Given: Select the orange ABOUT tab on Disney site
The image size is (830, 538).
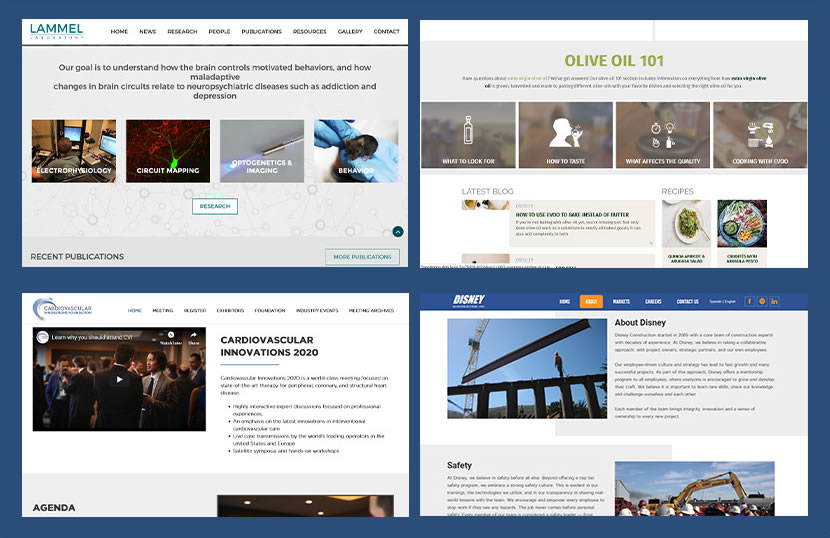Looking at the screenshot, I should [x=591, y=301].
